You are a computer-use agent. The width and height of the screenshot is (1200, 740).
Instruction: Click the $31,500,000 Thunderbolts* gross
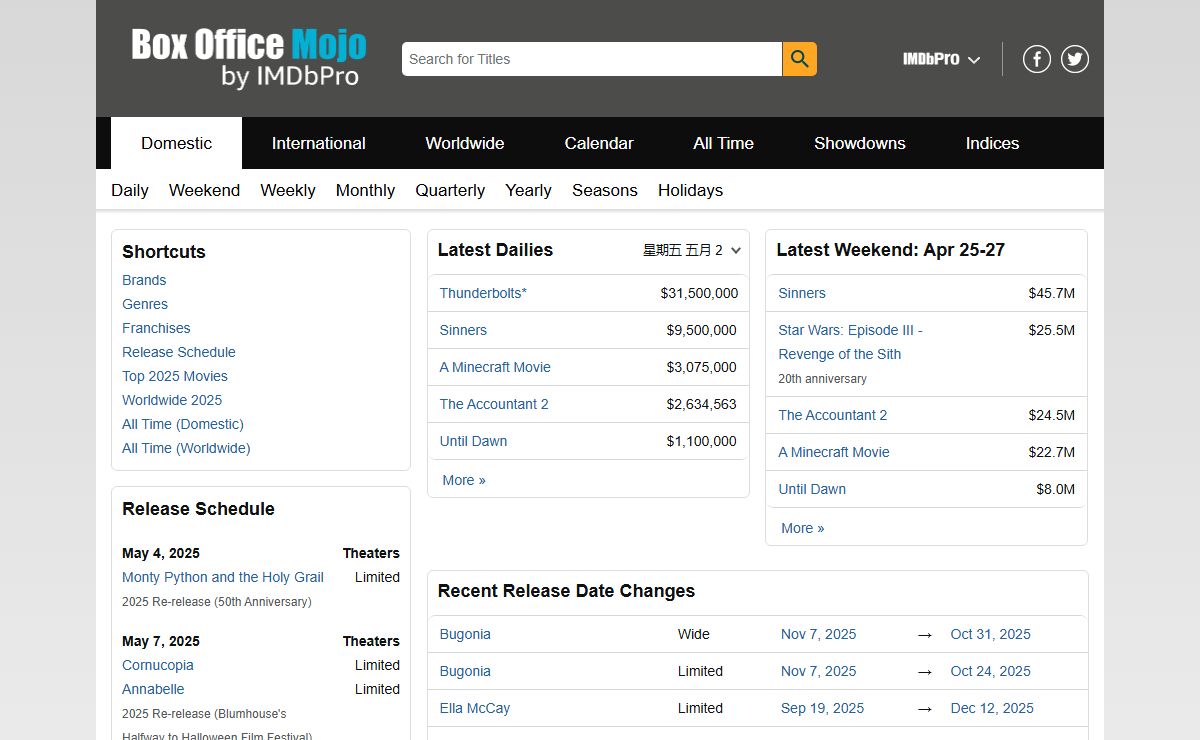coord(699,293)
